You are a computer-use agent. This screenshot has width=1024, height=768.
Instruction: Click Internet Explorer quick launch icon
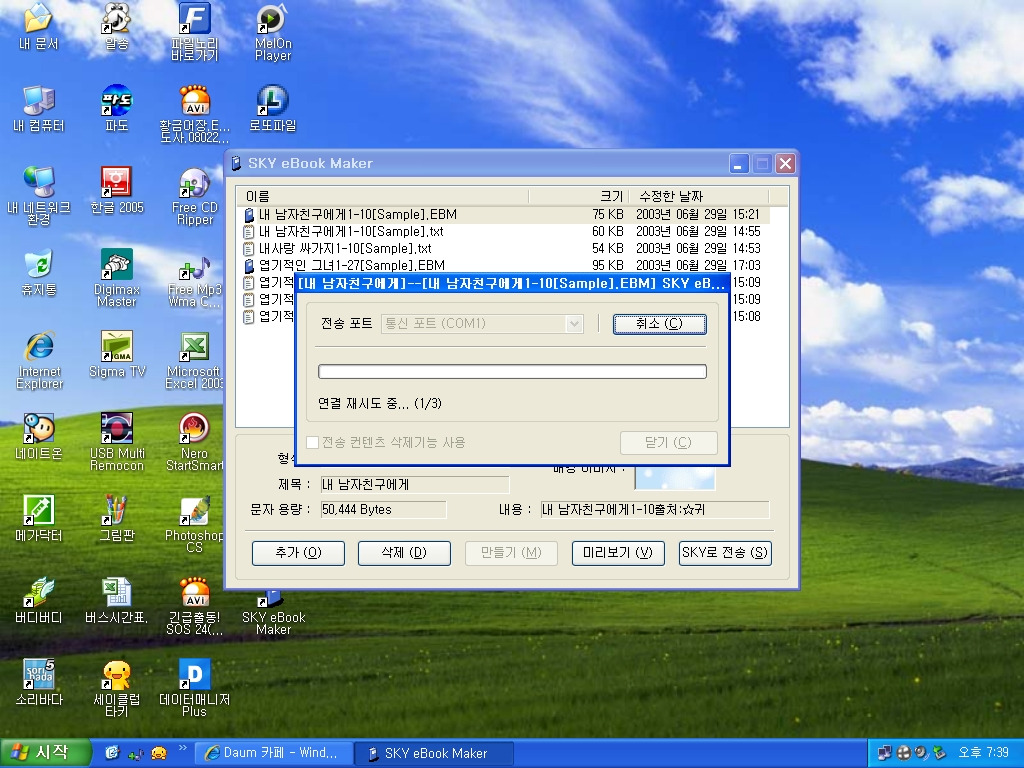pyautogui.click(x=112, y=753)
